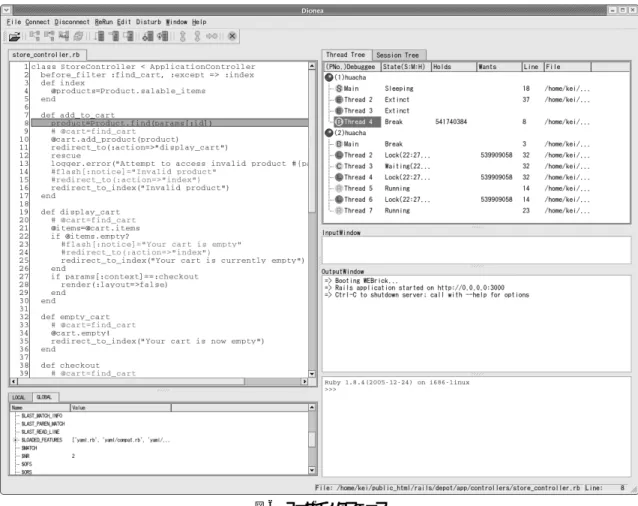Click the status icon of Extinct Thread 2
Screen dimensions: 638x506
pyautogui.click(x=339, y=99)
